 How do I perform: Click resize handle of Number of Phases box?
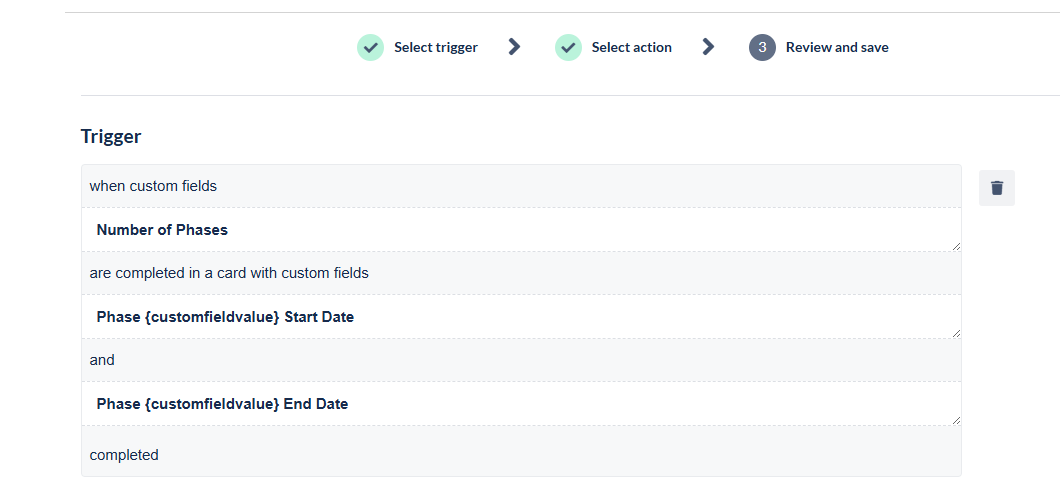tap(956, 247)
